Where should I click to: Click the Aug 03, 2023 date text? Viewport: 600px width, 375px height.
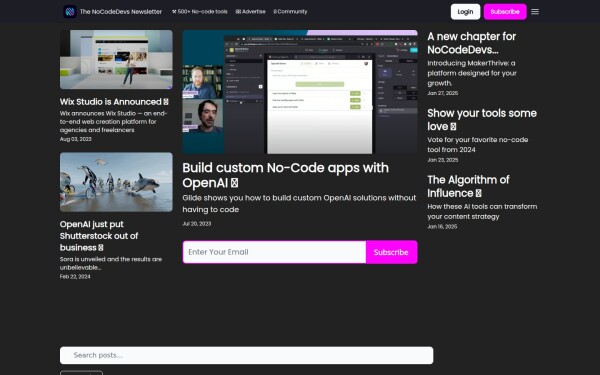pos(75,139)
